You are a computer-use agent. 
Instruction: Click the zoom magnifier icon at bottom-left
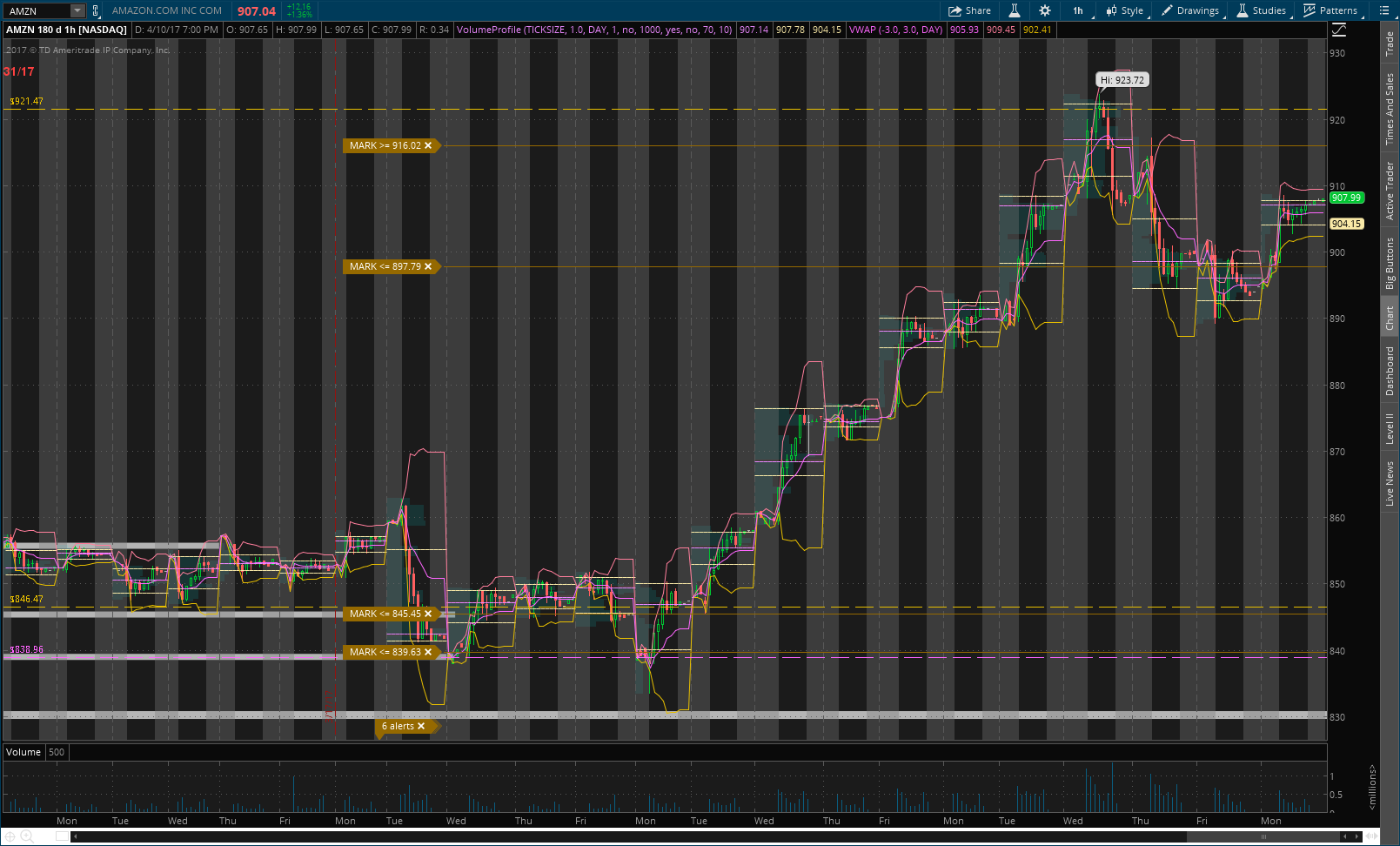[26, 836]
